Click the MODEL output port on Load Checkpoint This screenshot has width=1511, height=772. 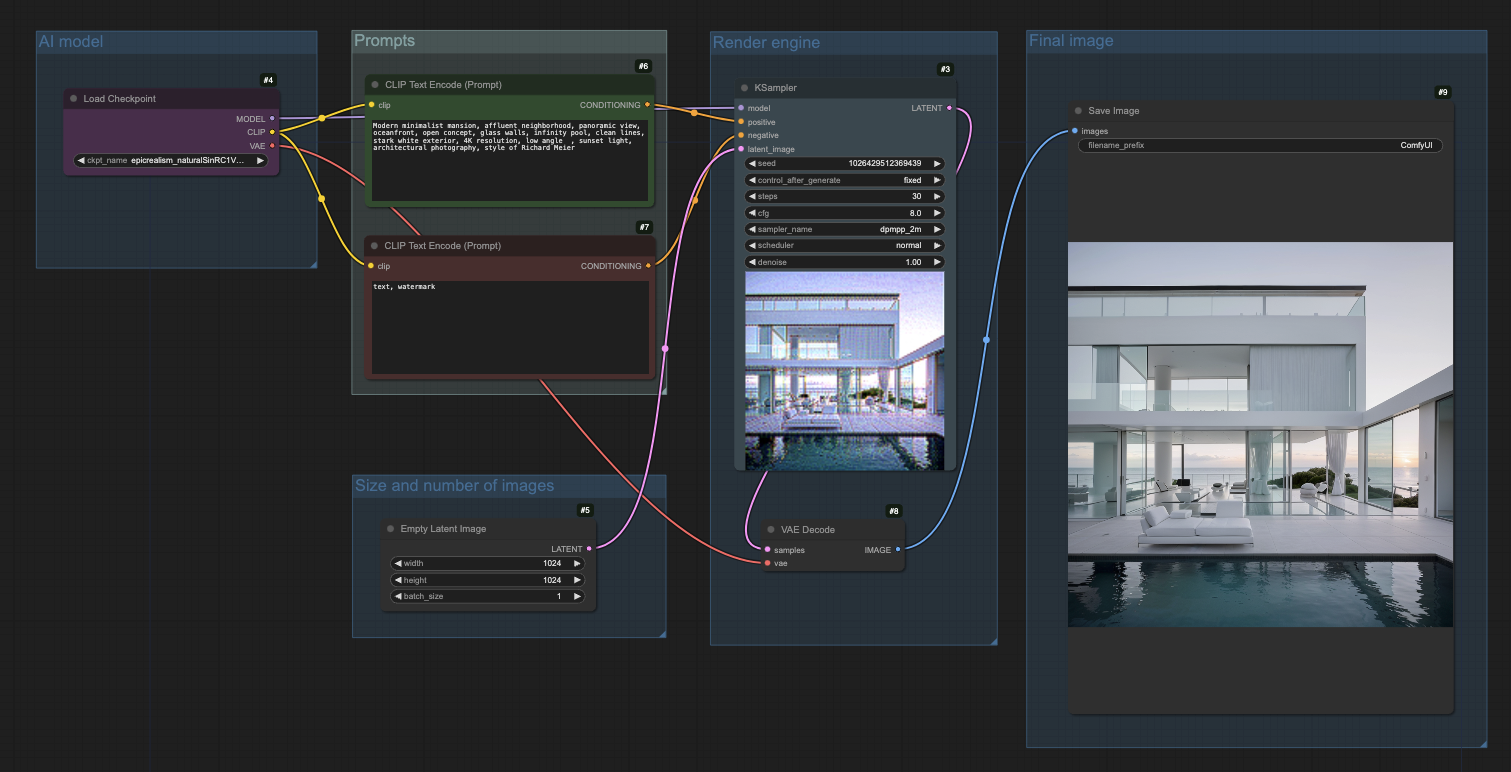click(272, 119)
